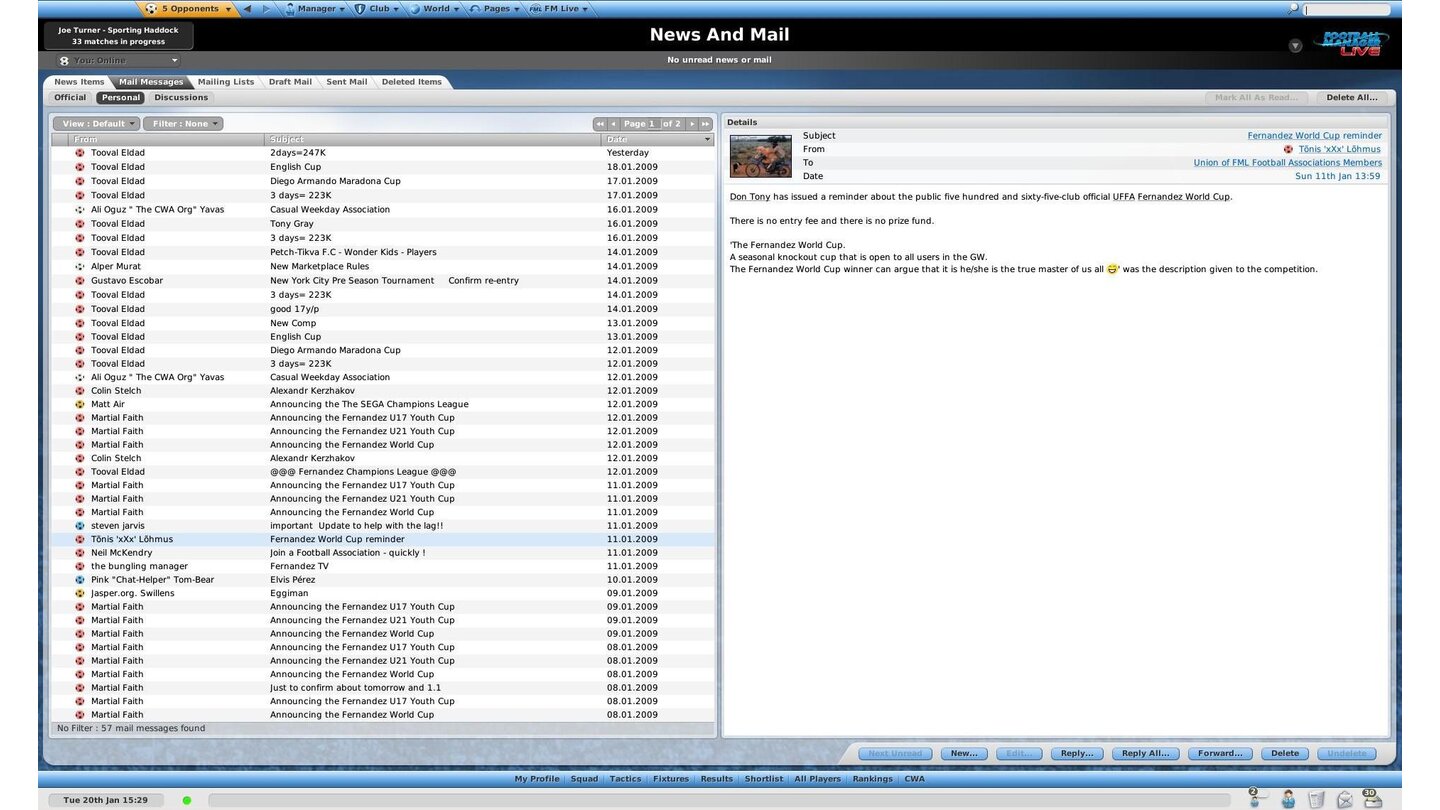
Task: Click the search magnifier icon at top right
Action: [1293, 8]
